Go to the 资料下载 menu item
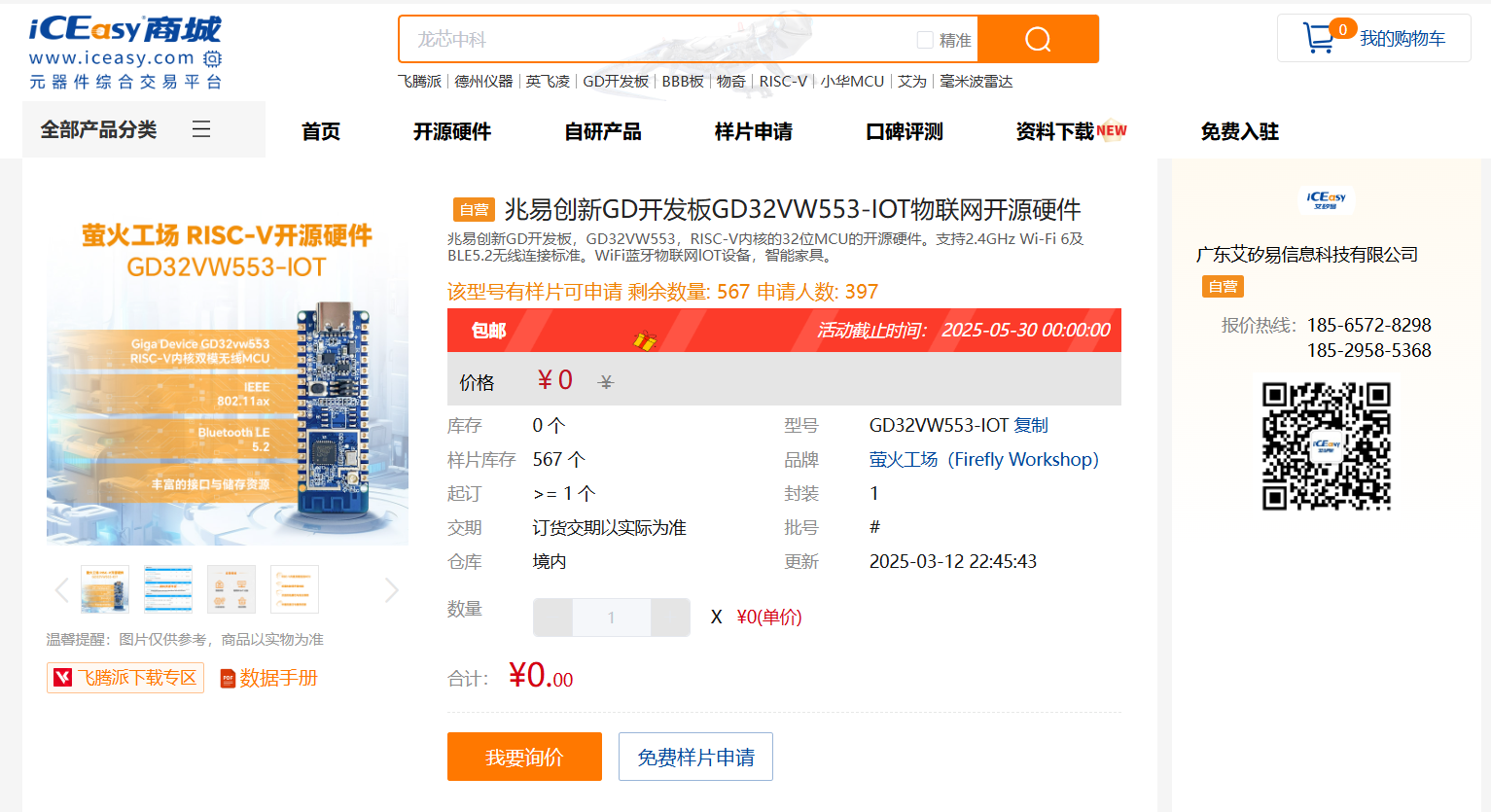 [x=1055, y=131]
